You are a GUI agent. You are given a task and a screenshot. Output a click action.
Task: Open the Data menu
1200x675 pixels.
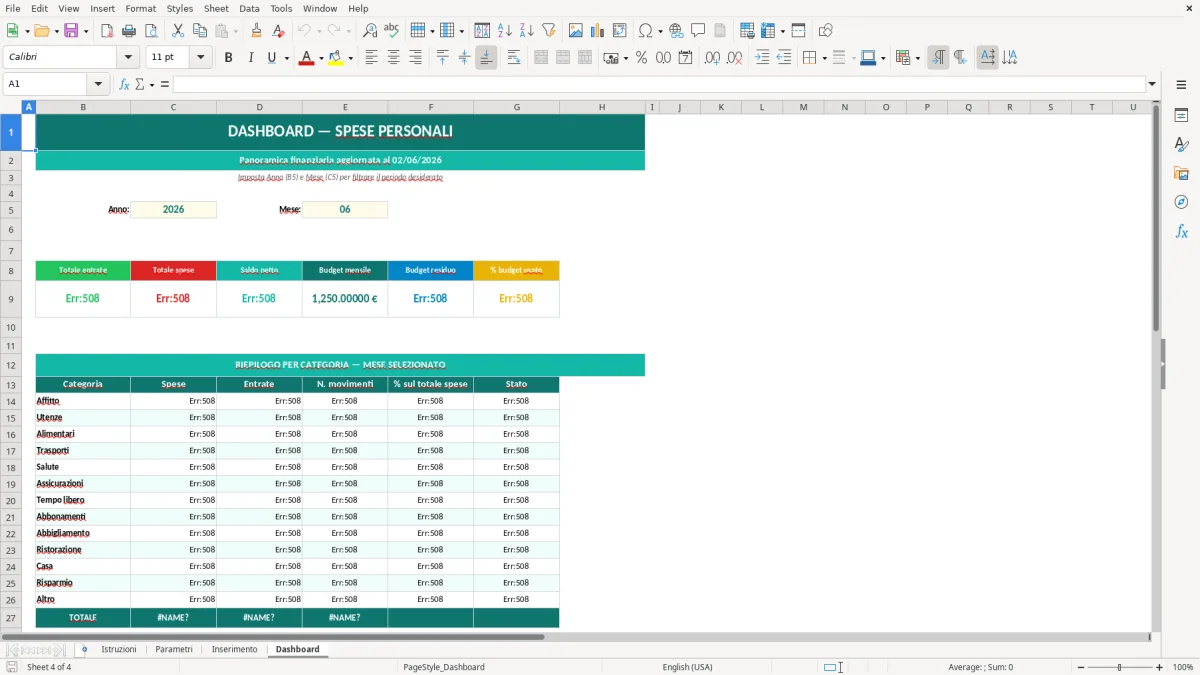click(249, 8)
